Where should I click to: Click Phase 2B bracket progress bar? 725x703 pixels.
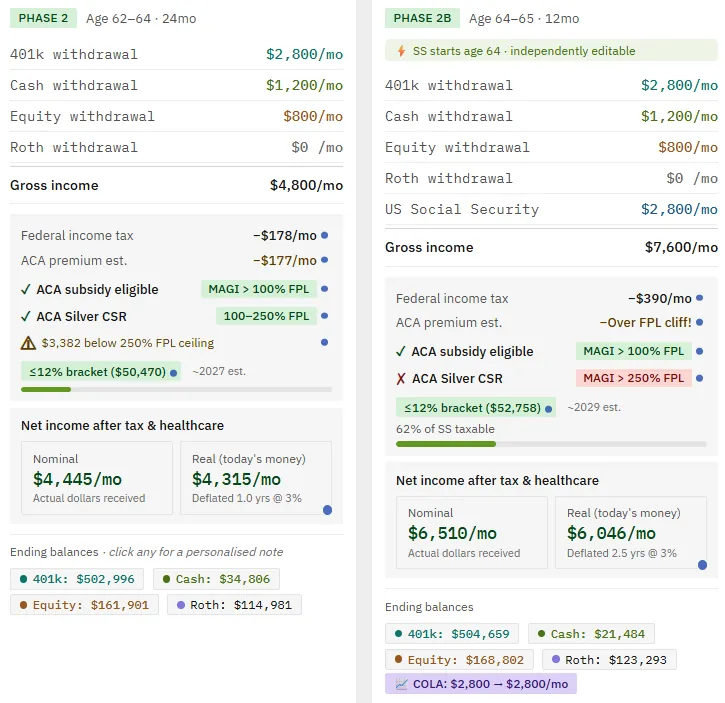click(x=551, y=444)
